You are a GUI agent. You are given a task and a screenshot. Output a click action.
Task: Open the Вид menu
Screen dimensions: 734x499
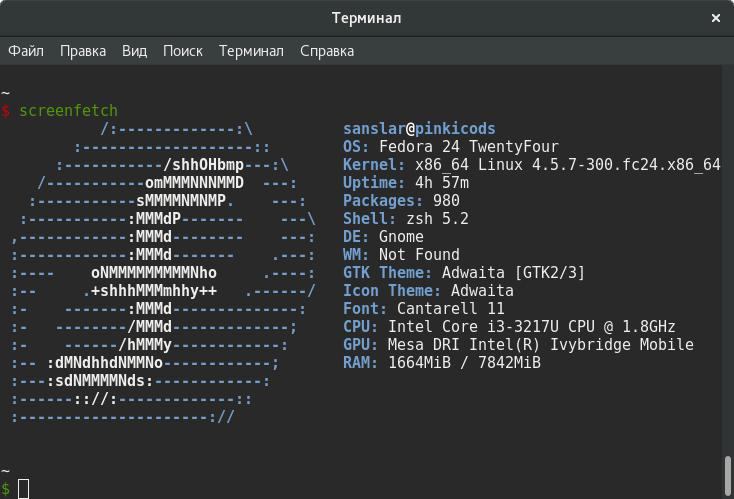point(134,50)
